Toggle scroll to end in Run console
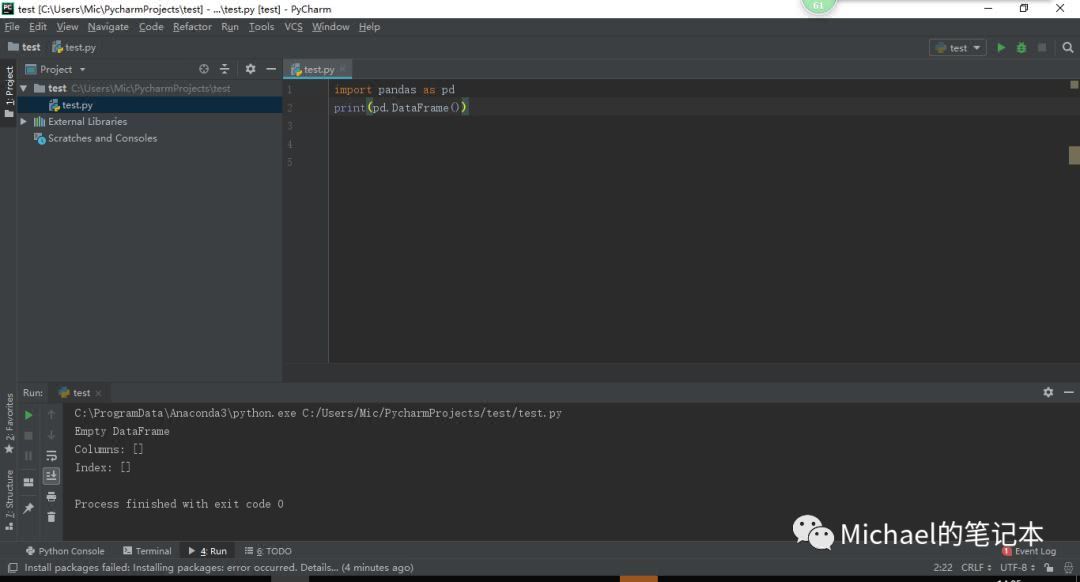This screenshot has height=582, width=1080. tap(51, 476)
